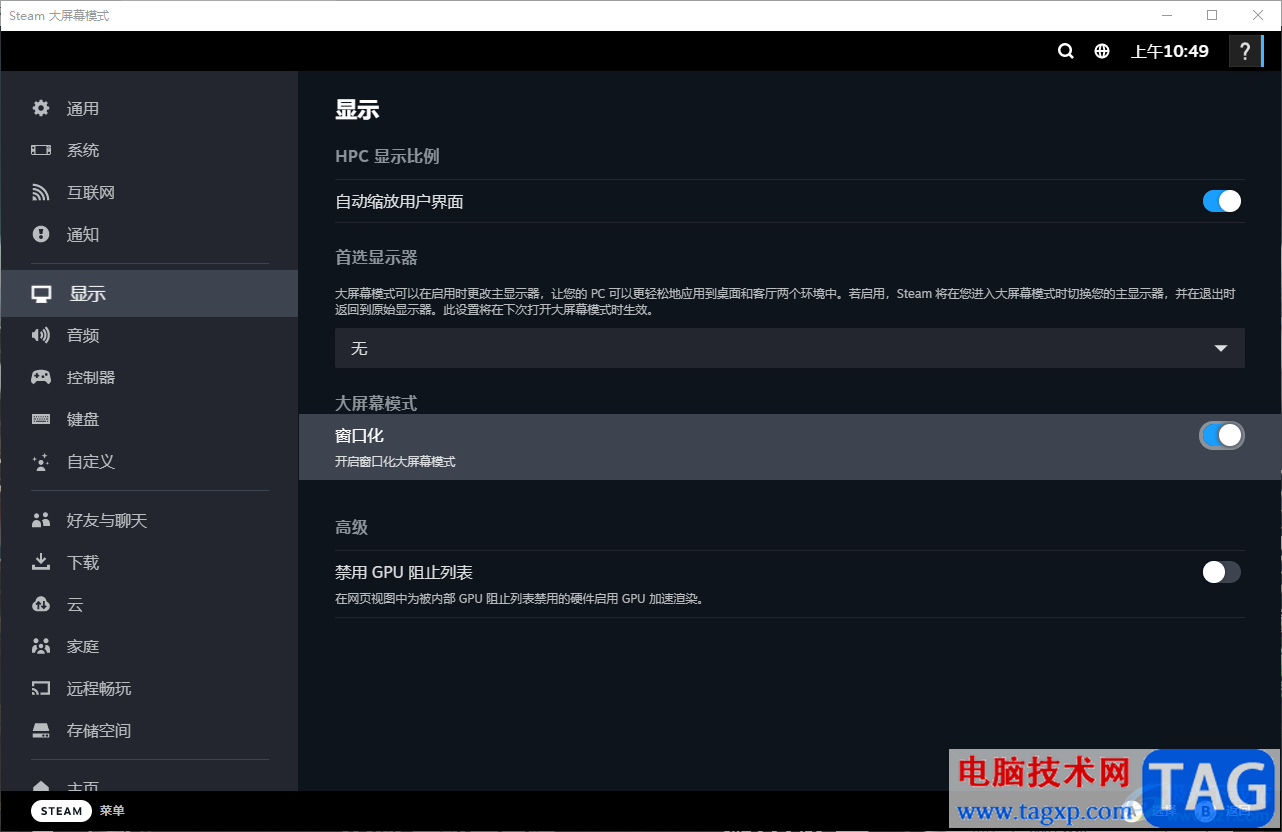Click the people icon next to 好友与聊天

click(41, 520)
